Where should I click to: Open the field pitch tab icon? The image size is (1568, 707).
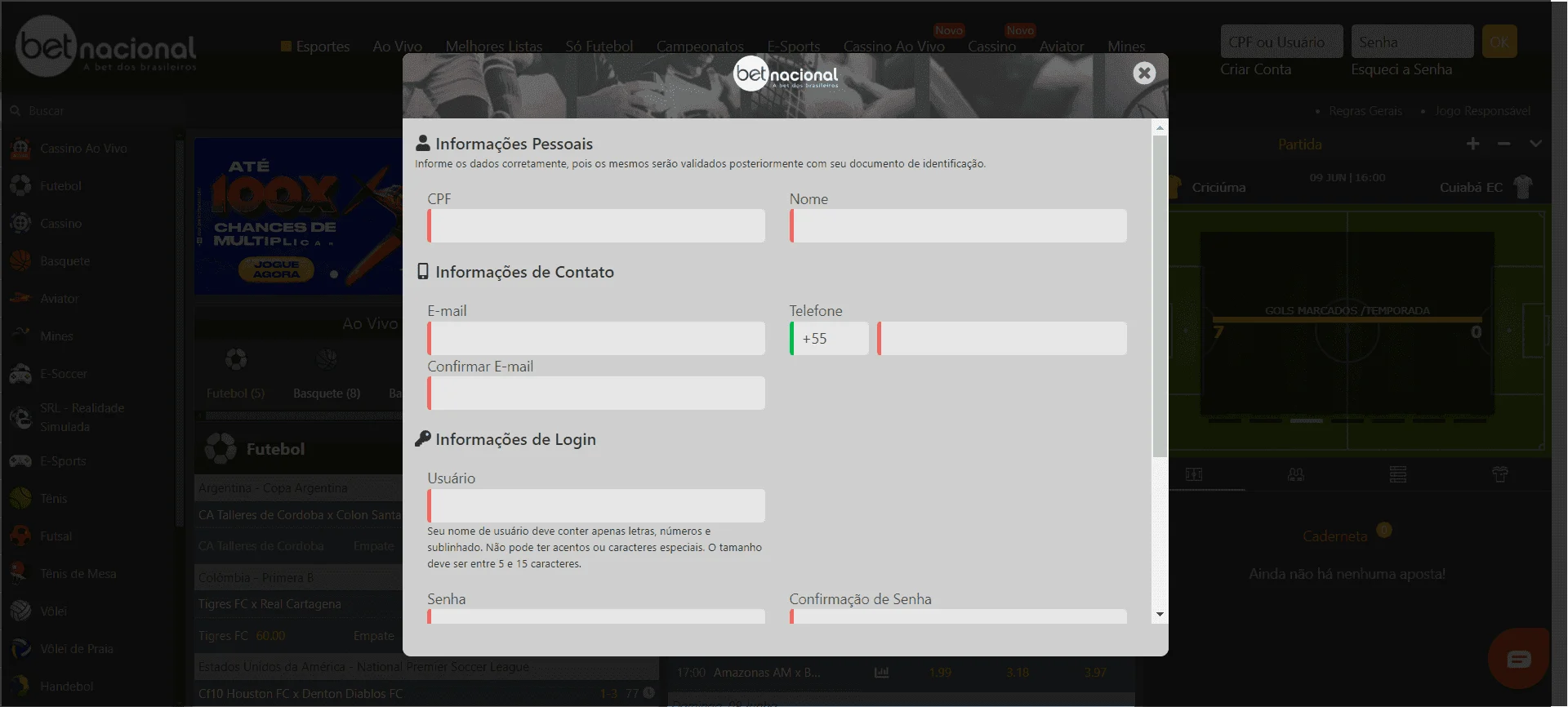(x=1194, y=474)
